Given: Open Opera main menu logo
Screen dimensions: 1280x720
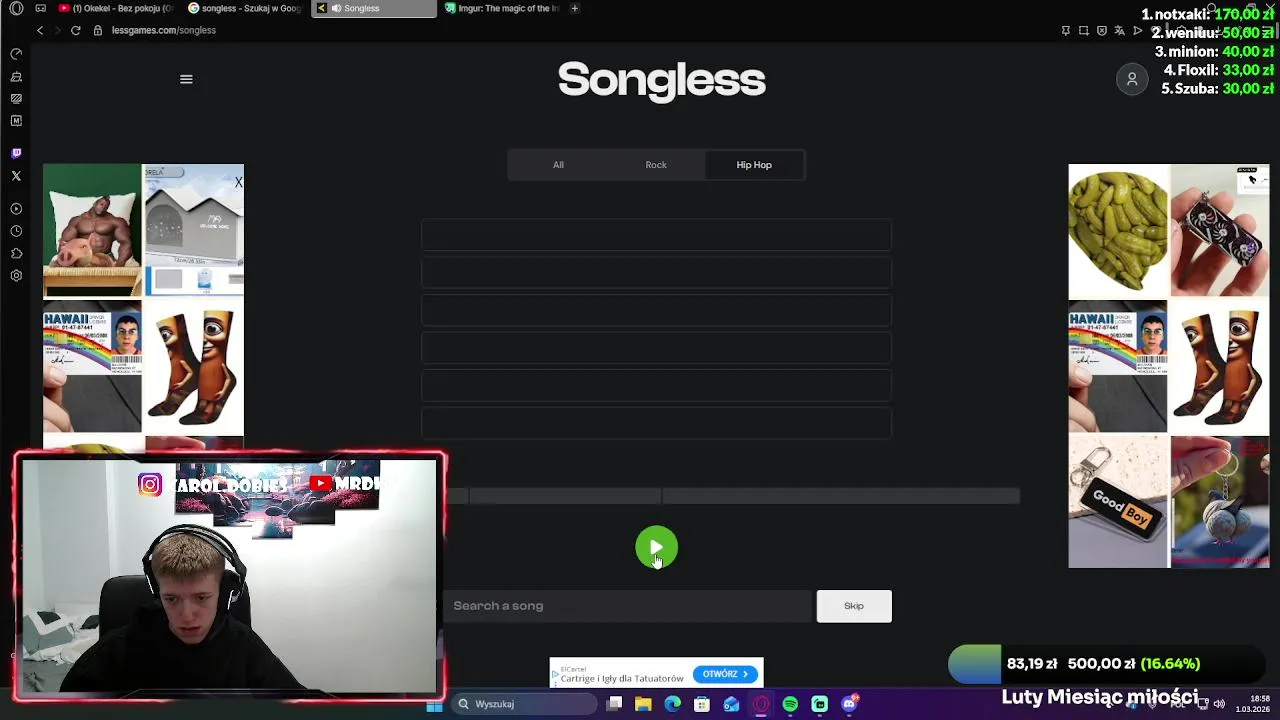Looking at the screenshot, I should [x=16, y=8].
